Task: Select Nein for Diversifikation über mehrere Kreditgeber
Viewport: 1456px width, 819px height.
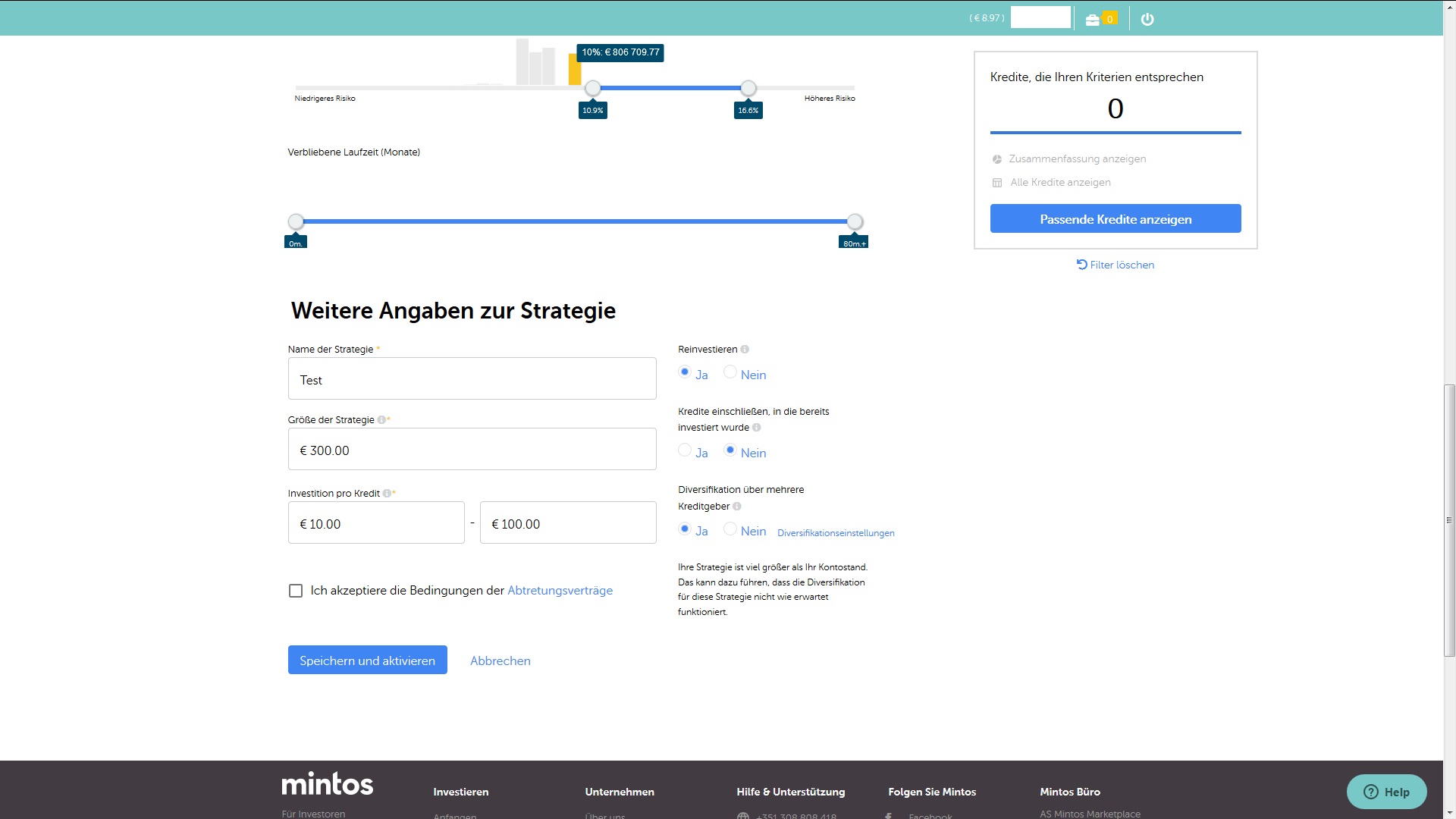Action: pyautogui.click(x=730, y=529)
